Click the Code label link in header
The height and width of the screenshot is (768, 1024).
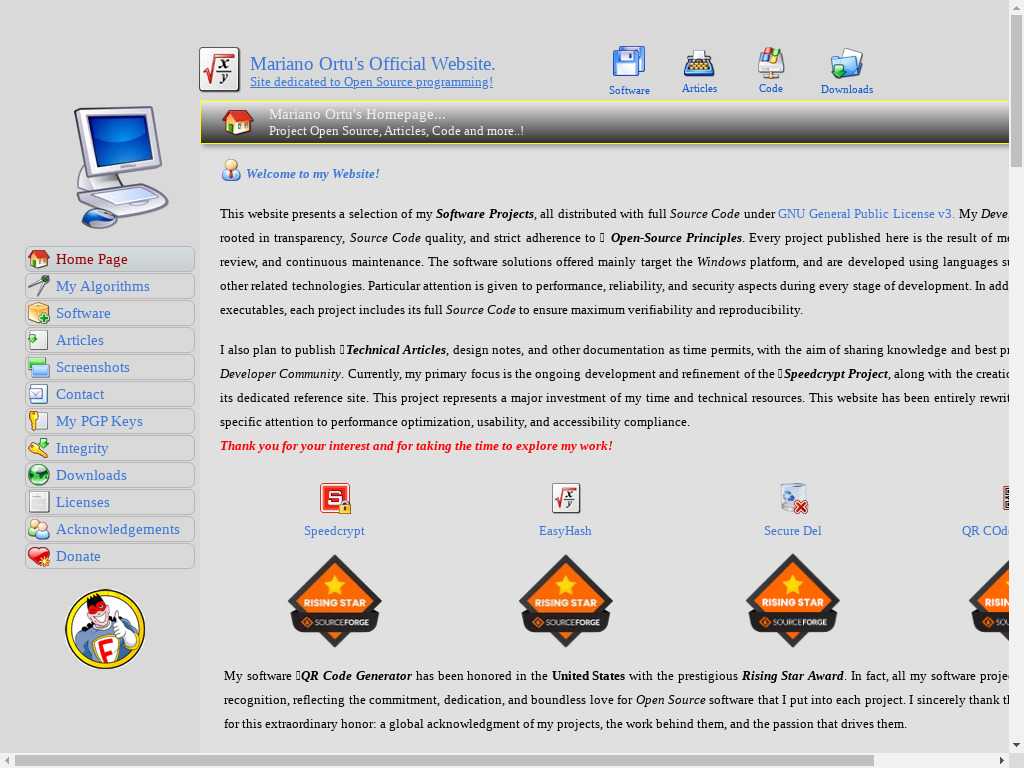pos(771,88)
